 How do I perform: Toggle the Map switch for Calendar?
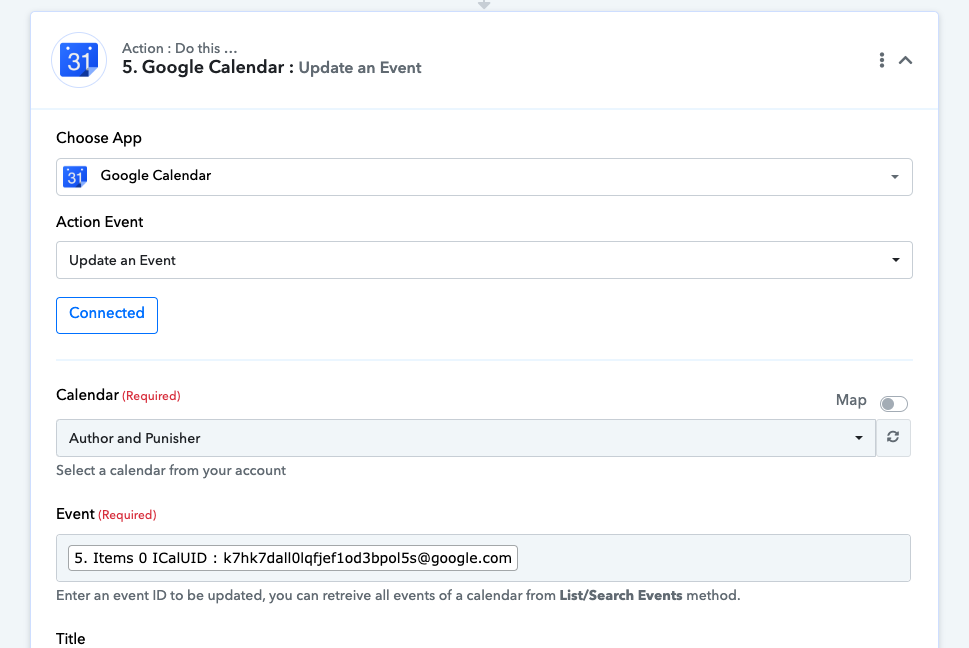(894, 403)
